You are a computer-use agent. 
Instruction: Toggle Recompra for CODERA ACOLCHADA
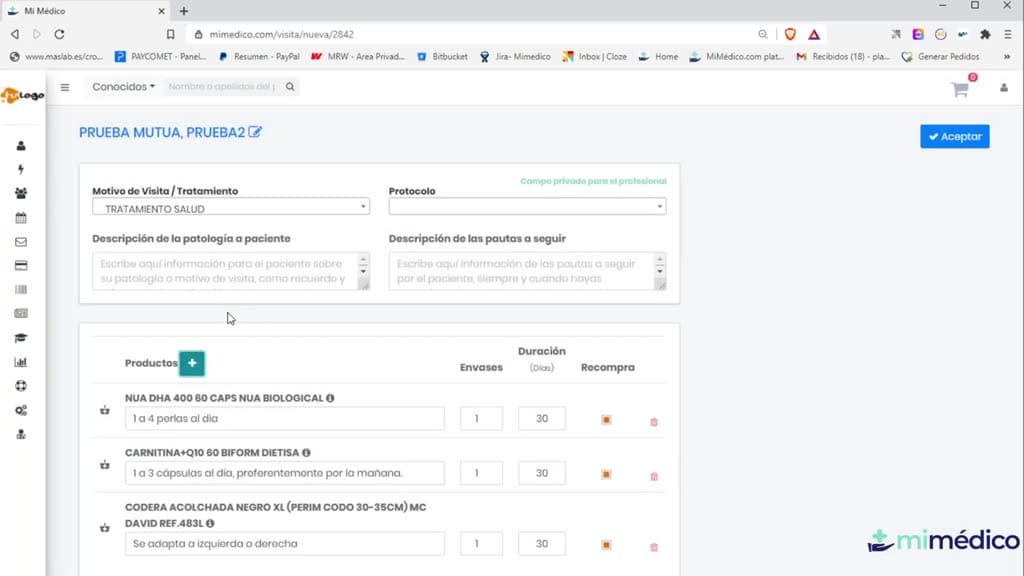click(x=606, y=545)
